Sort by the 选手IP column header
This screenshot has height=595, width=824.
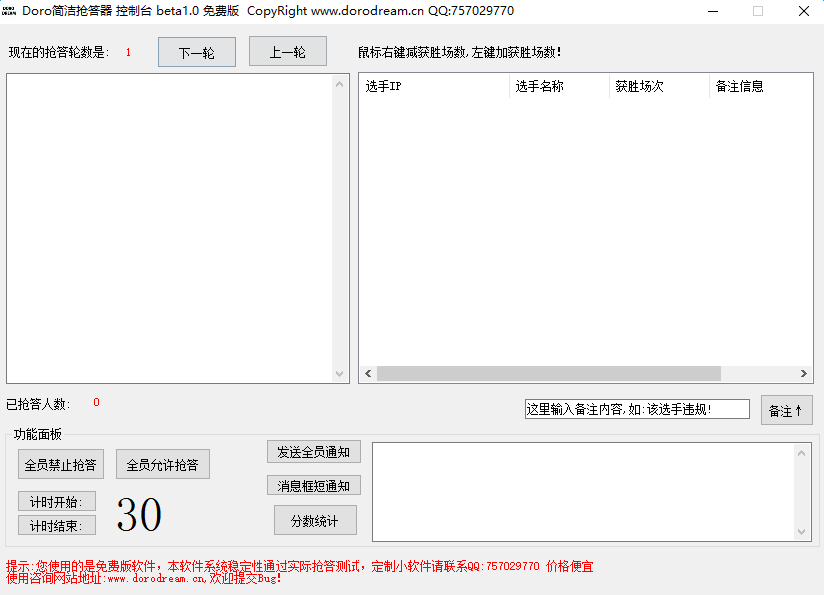tap(434, 86)
